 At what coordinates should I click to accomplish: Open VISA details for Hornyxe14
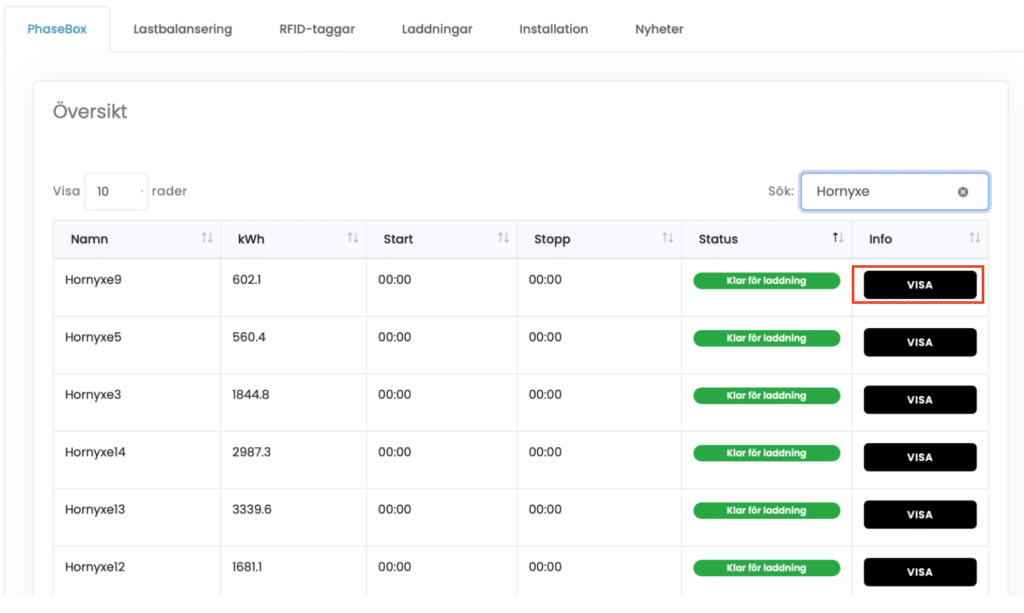[920, 457]
